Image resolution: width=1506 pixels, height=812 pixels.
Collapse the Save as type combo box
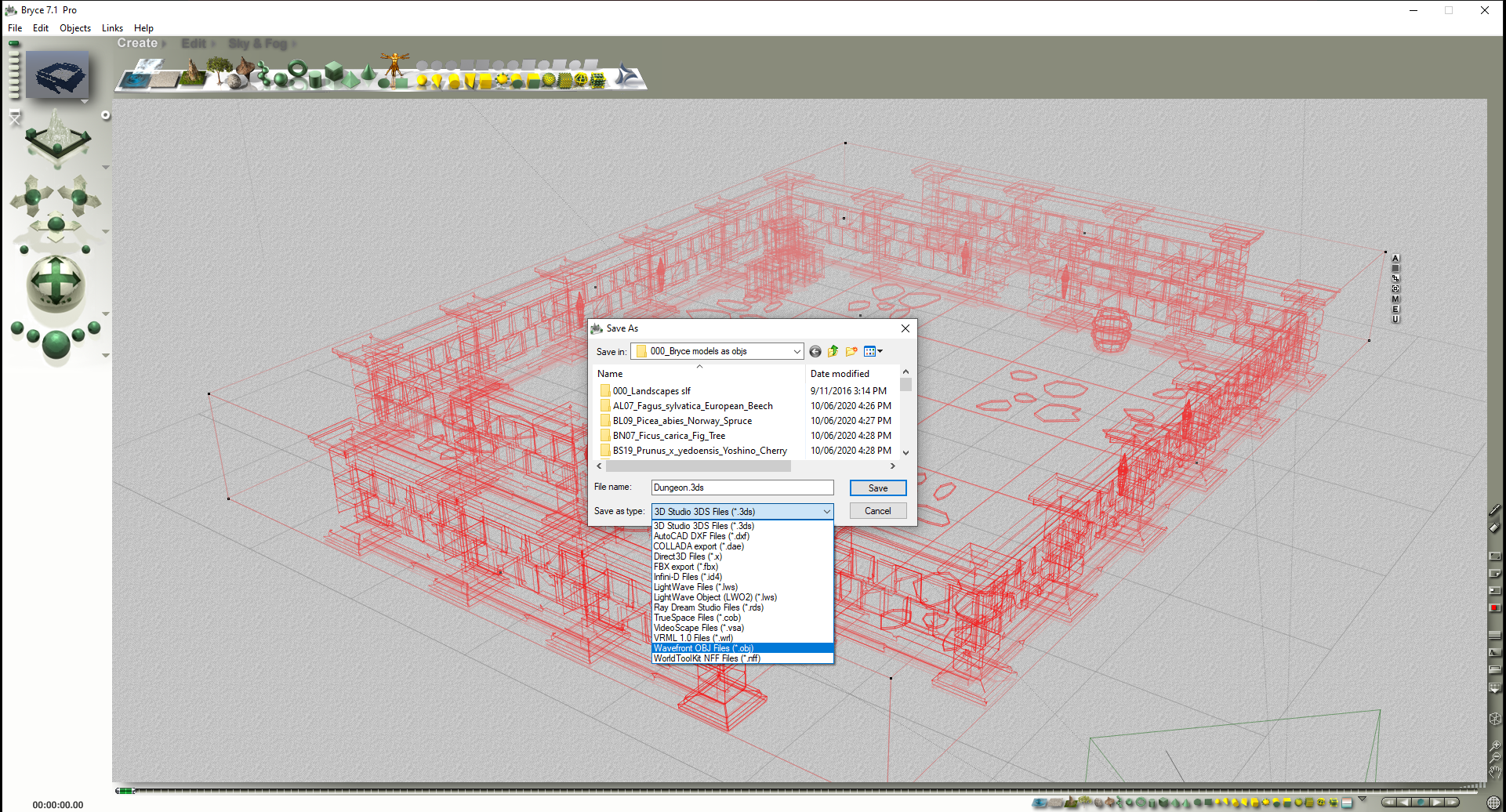click(x=826, y=512)
